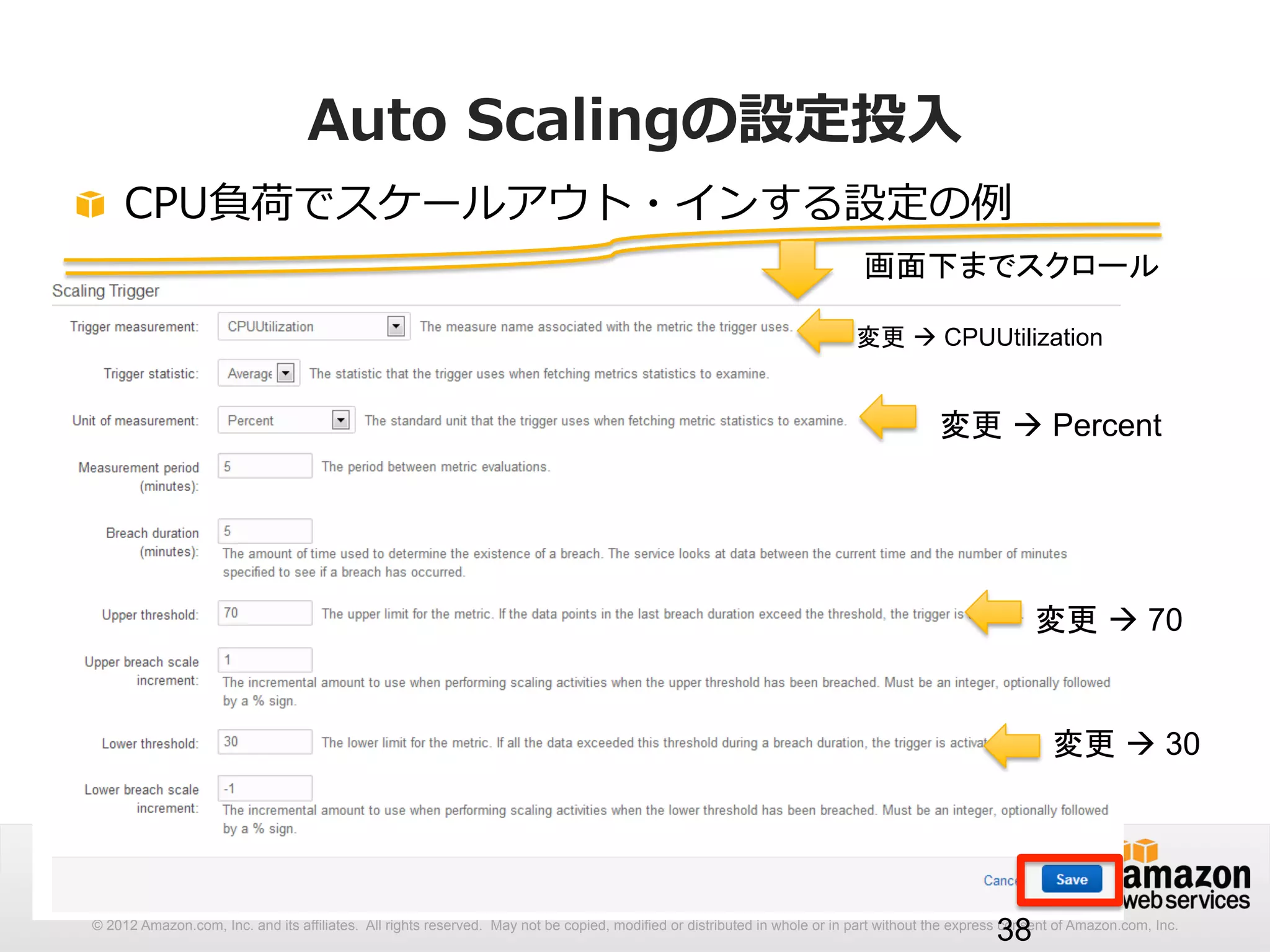Click the Trigger statistic label

pos(151,374)
